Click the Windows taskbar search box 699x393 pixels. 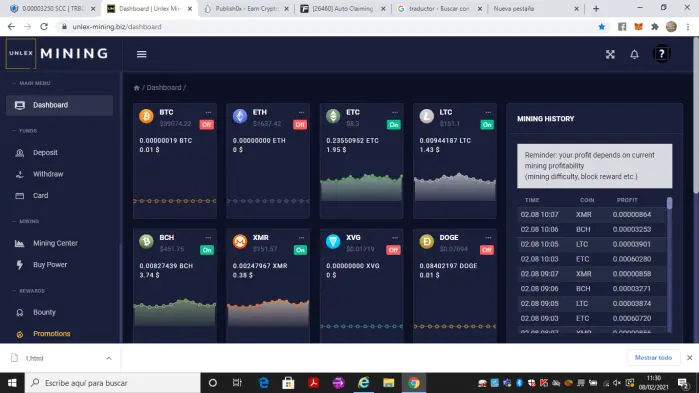point(113,383)
